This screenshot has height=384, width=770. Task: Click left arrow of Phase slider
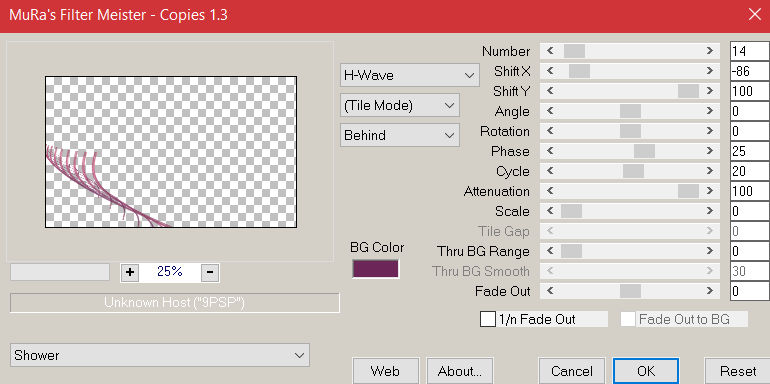coord(550,151)
